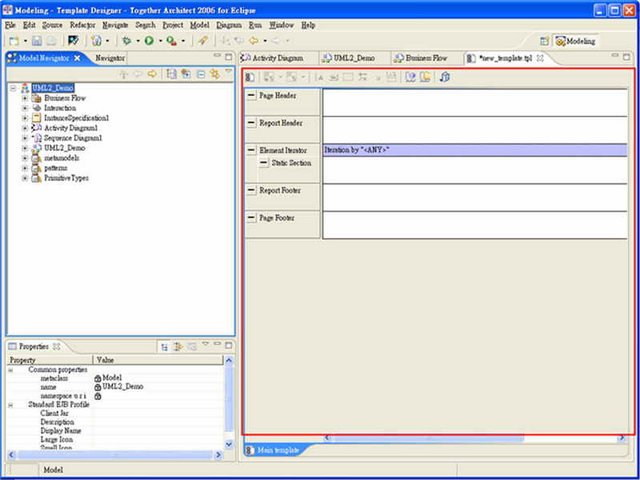Image resolution: width=640 pixels, height=480 pixels.
Task: Click the Properties horizontal scrollbar
Action: (x=114, y=454)
